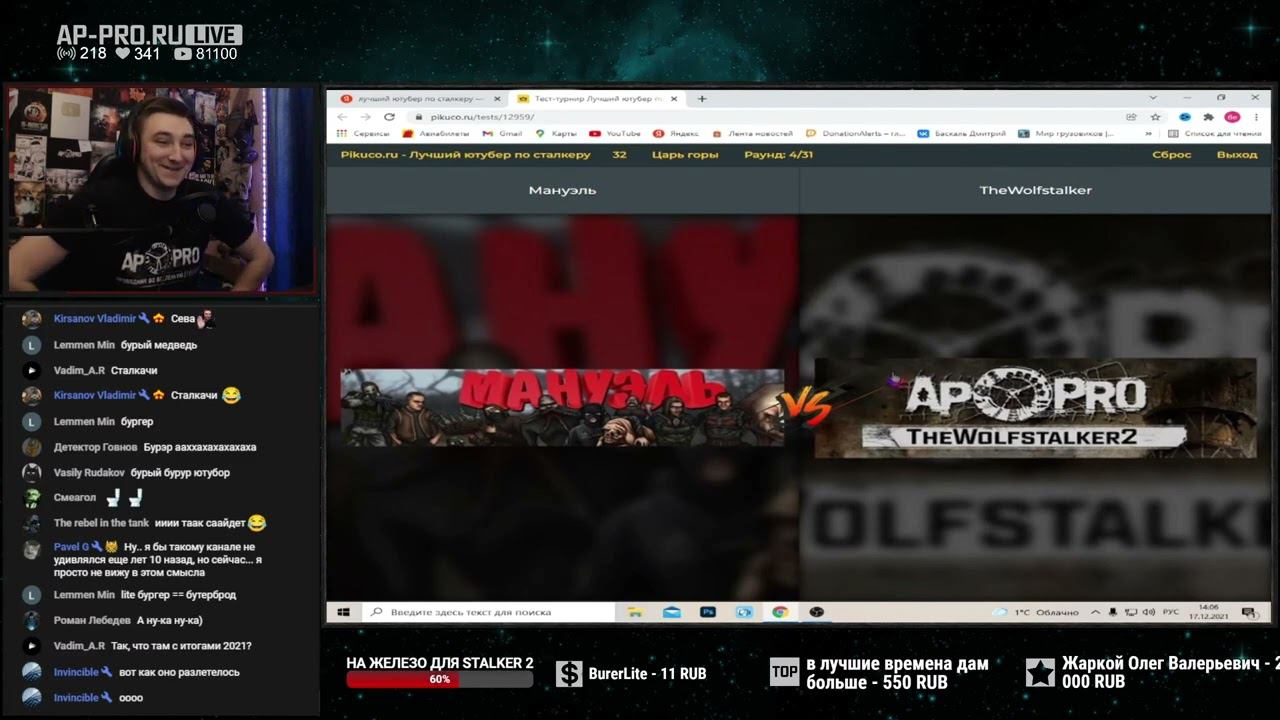Click the 'Царь горы' mode label

pos(685,155)
